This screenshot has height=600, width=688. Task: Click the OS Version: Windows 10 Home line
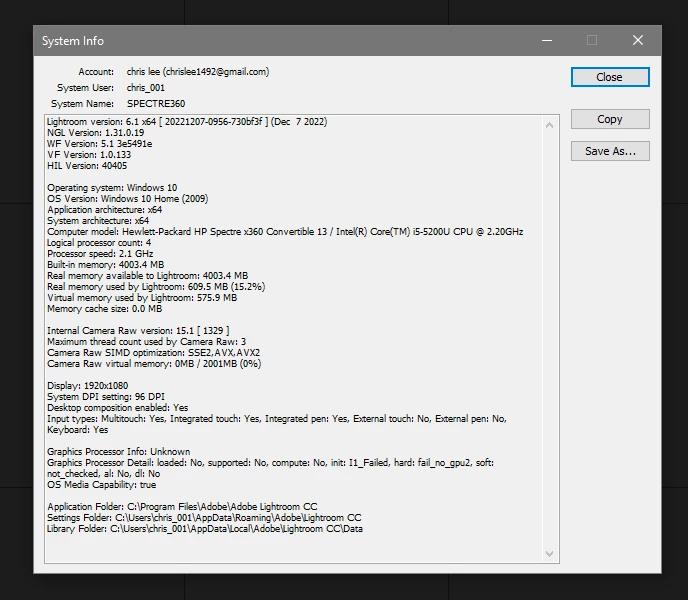(128, 198)
